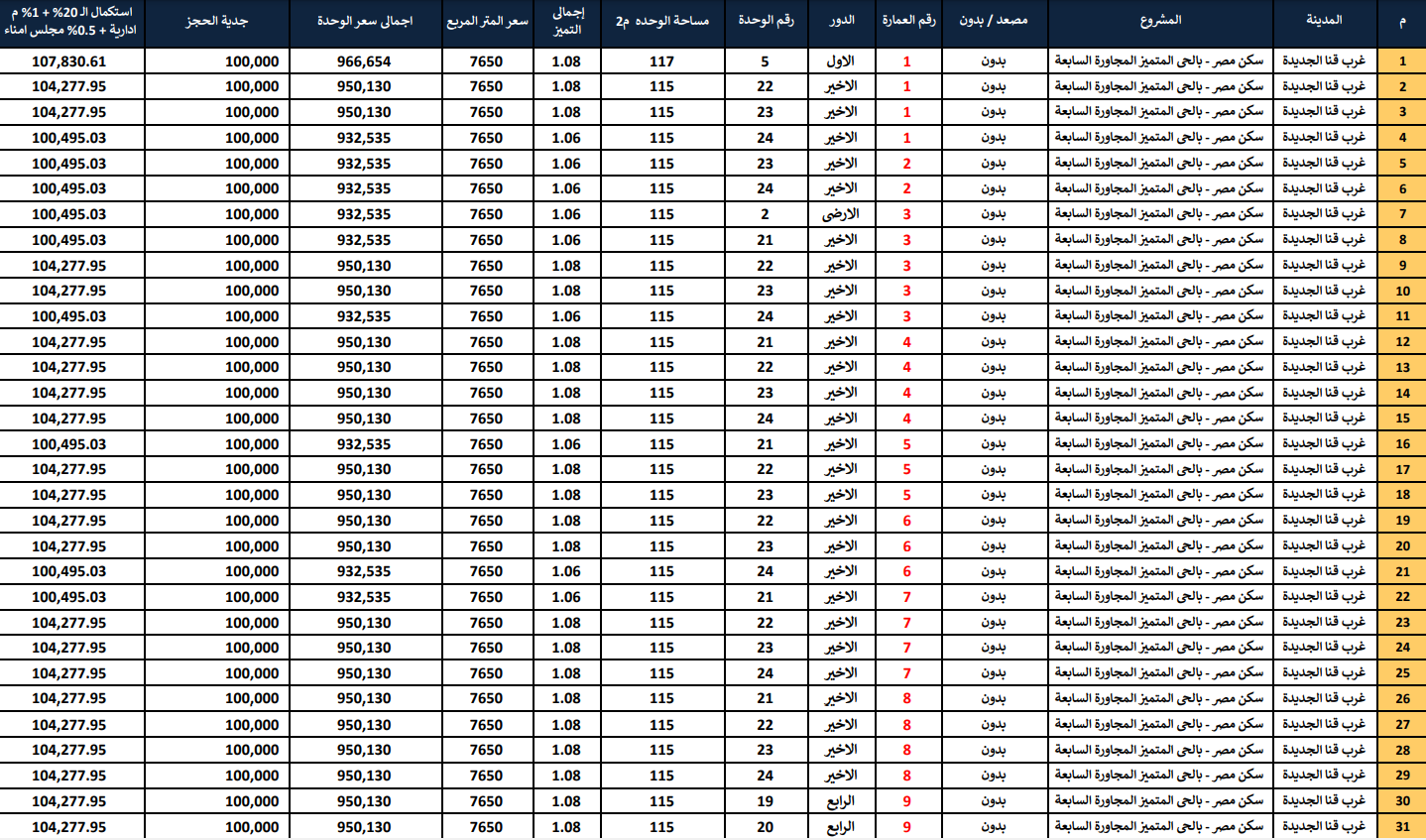The height and width of the screenshot is (840, 1426).
Task: Click the 104,277.95 value in row 3
Action: pos(68,112)
